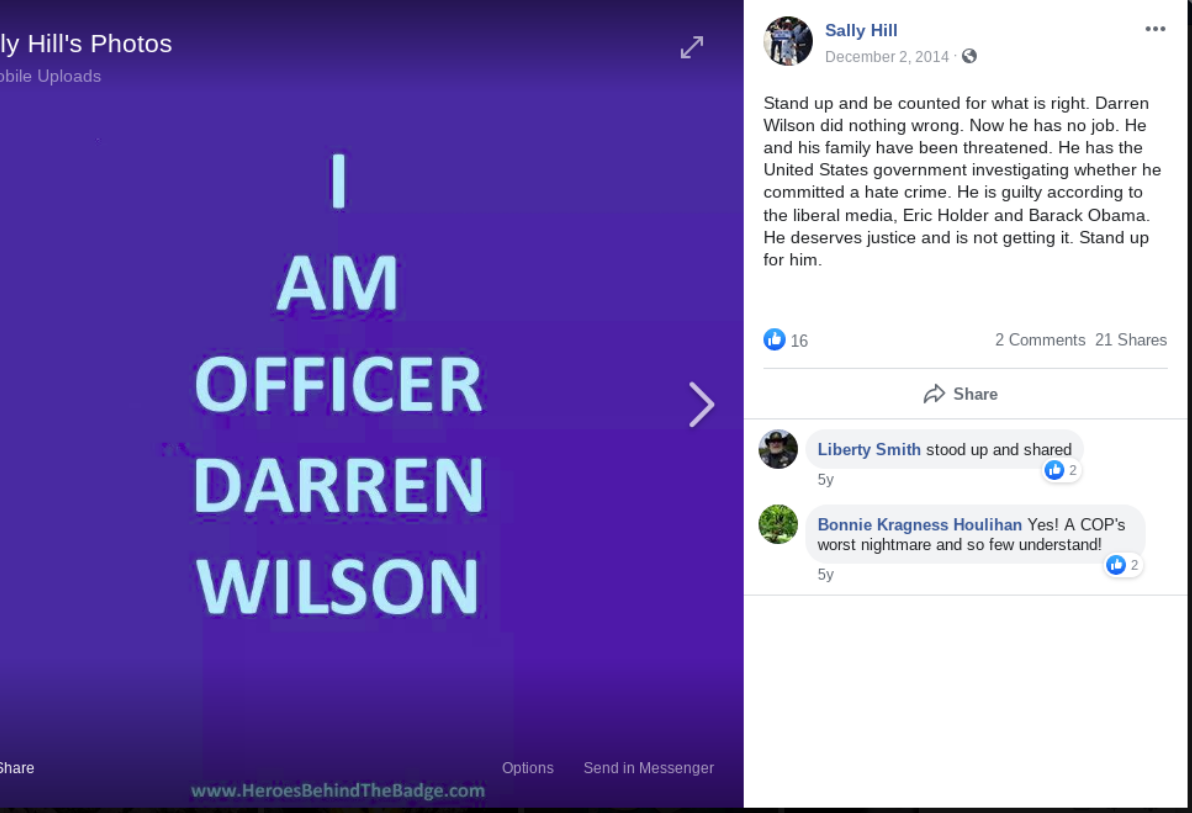1192x813 pixels.
Task: Enter fullscreen with the expand arrows icon
Action: pyautogui.click(x=692, y=47)
